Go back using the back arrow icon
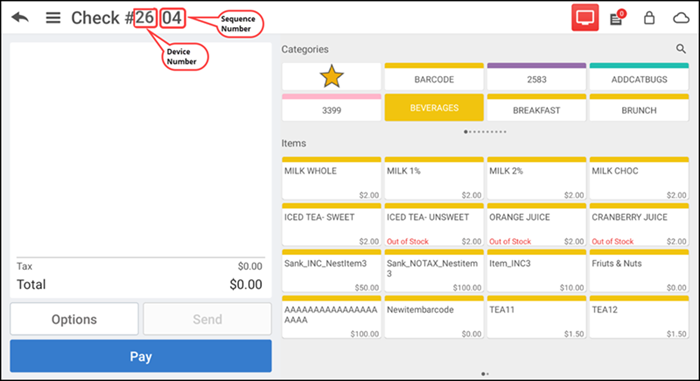 tap(20, 18)
